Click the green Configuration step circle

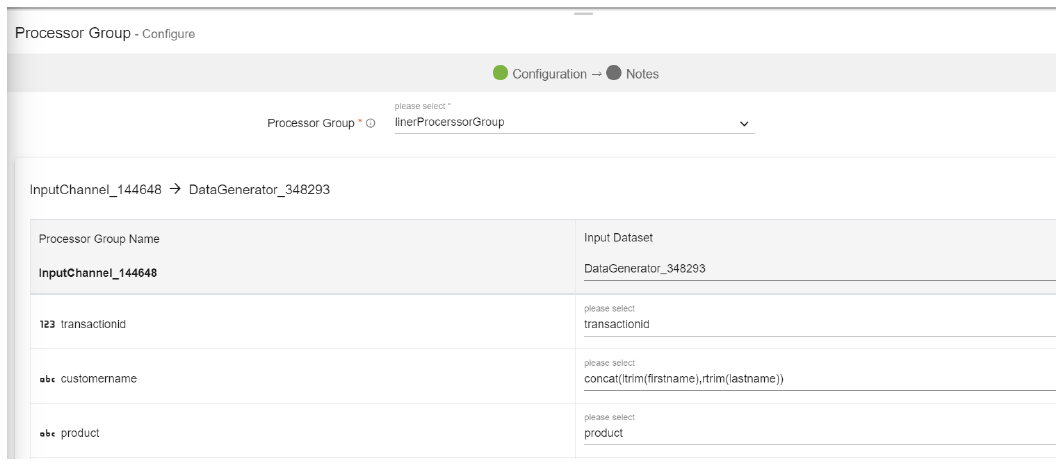(500, 74)
